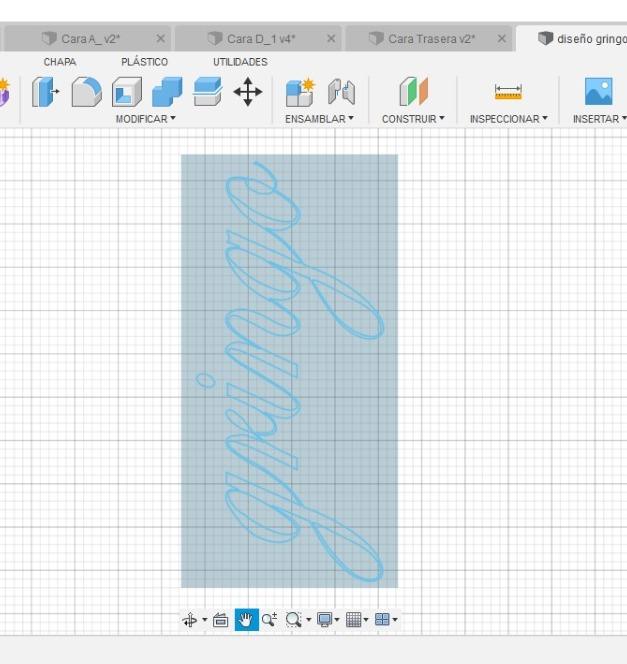This screenshot has width=627, height=664.
Task: Click the New Component icon
Action: (x=300, y=92)
